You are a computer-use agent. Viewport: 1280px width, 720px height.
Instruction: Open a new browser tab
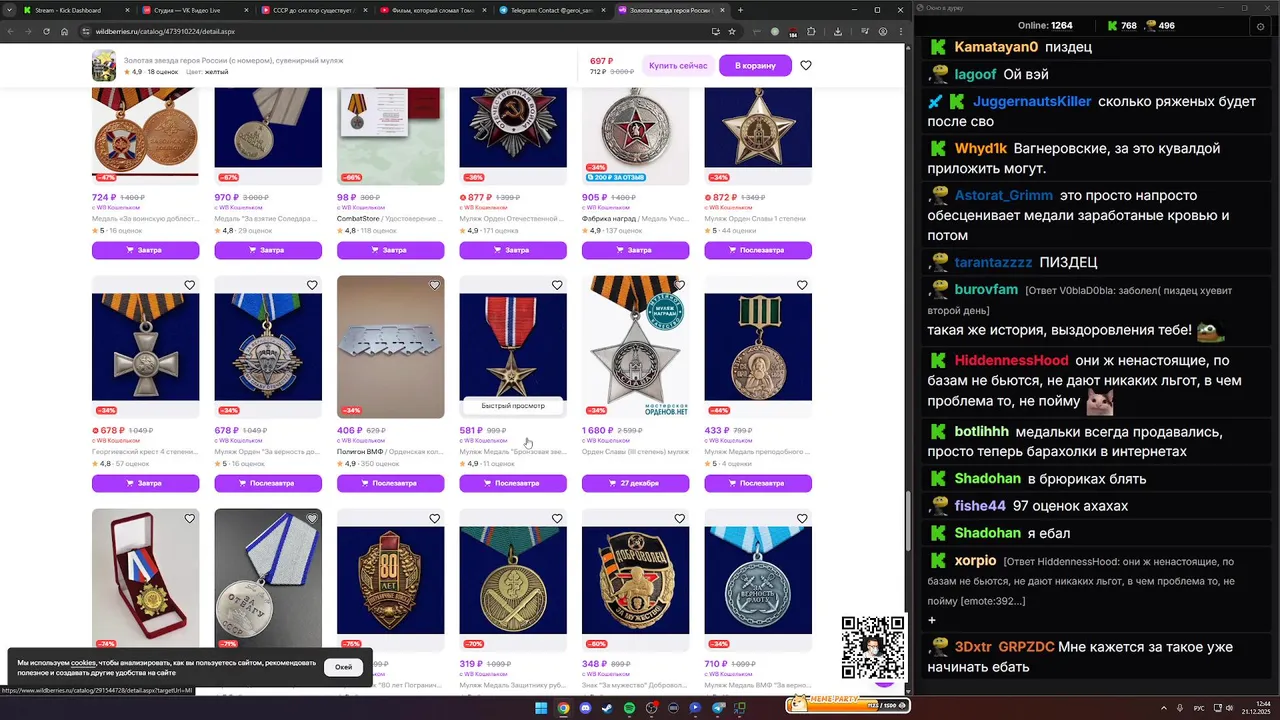pyautogui.click(x=740, y=10)
